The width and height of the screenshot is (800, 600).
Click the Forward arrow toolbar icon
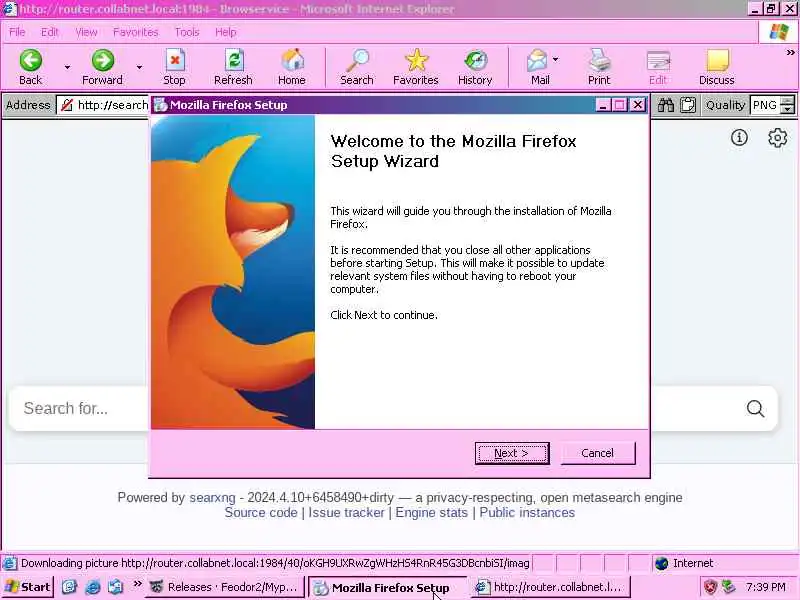103,61
